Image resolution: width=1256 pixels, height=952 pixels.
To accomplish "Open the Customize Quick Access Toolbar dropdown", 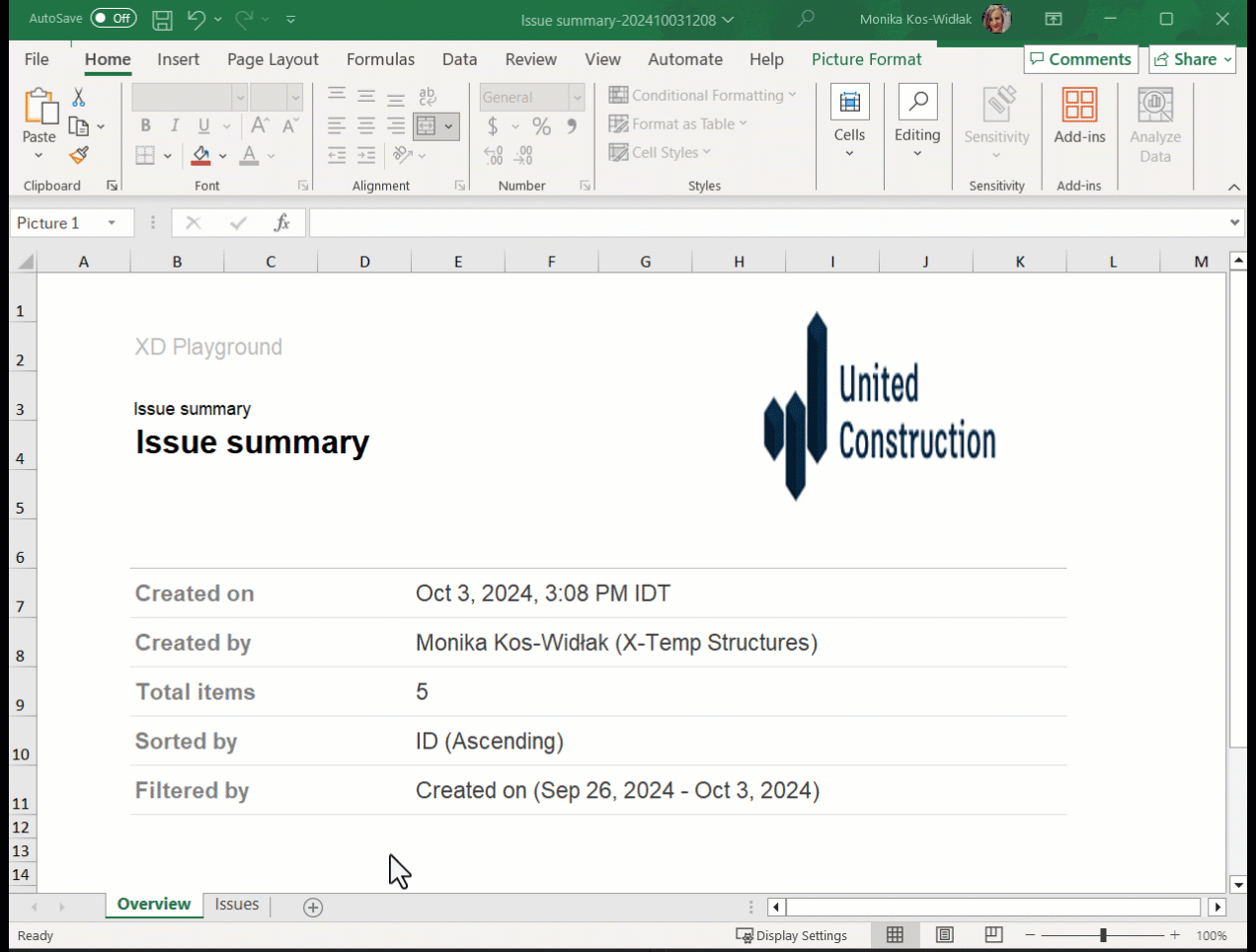I will (x=290, y=19).
